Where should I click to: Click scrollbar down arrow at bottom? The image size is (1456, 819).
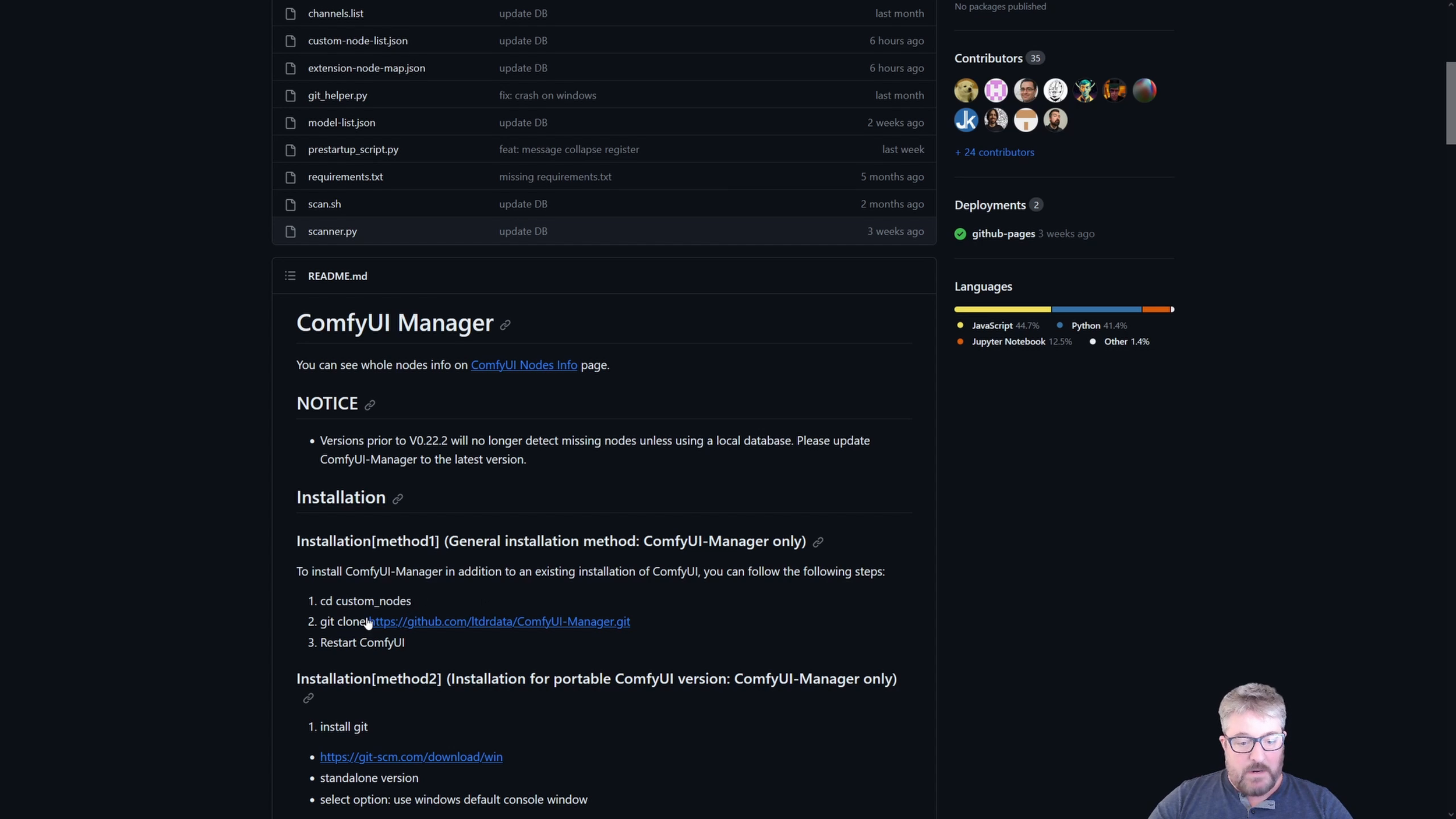[1451, 814]
